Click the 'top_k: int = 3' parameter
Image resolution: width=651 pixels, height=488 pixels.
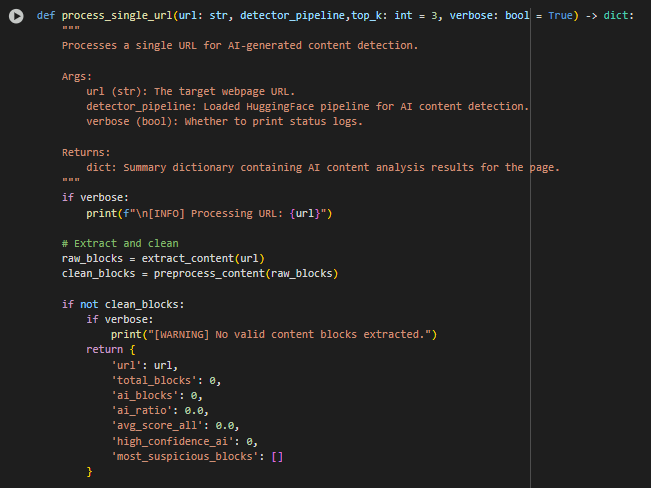(394, 16)
